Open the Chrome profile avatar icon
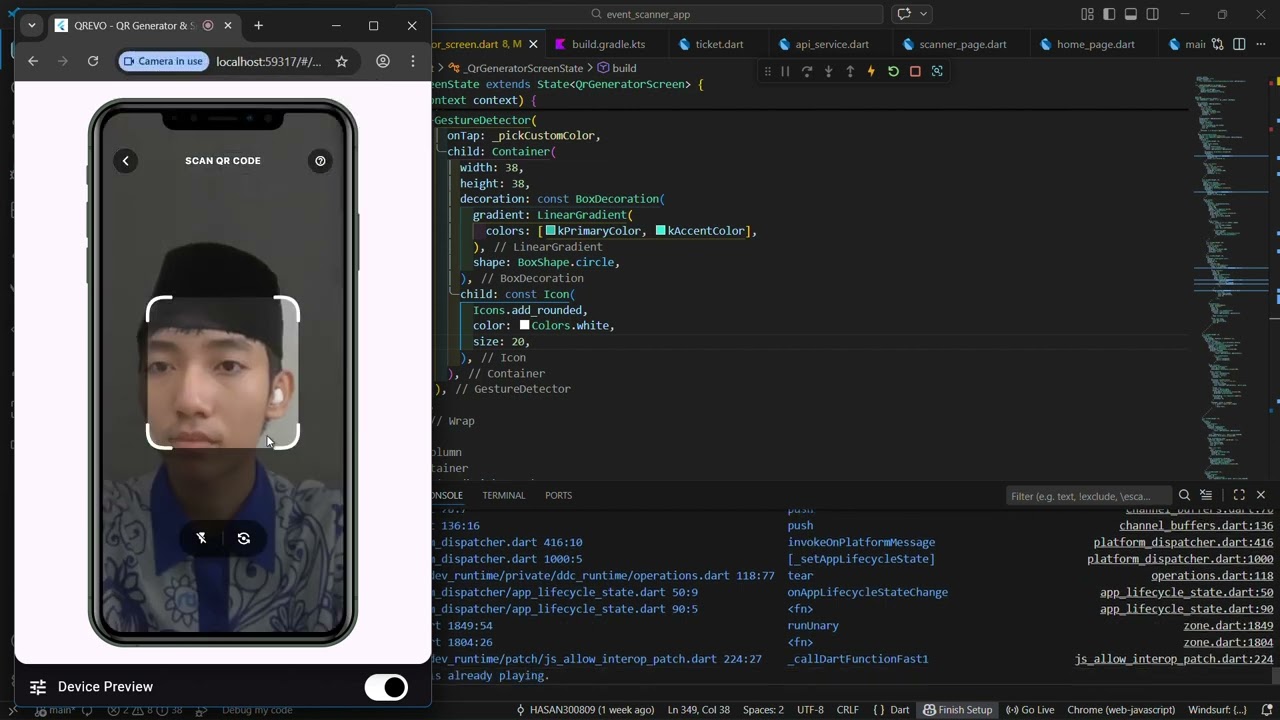The height and width of the screenshot is (720, 1280). (x=383, y=61)
